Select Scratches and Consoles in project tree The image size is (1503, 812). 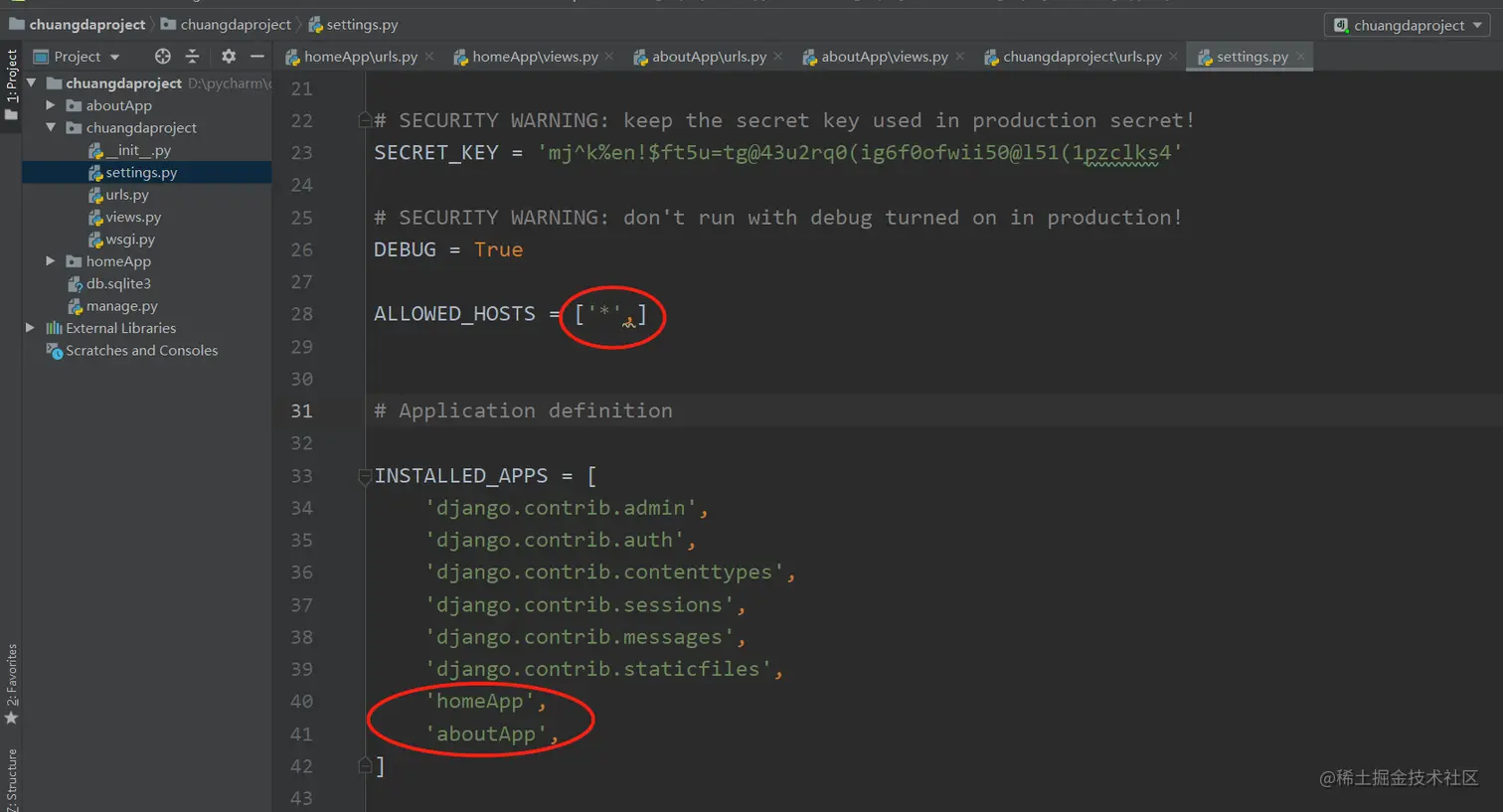pyautogui.click(x=141, y=350)
